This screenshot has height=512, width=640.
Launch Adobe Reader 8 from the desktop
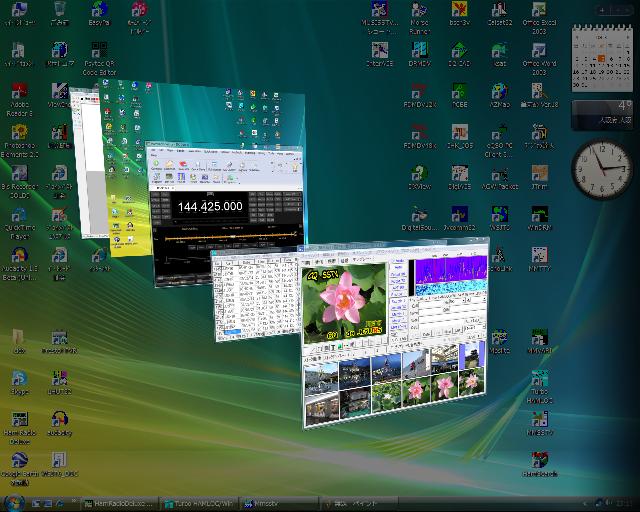click(x=19, y=100)
